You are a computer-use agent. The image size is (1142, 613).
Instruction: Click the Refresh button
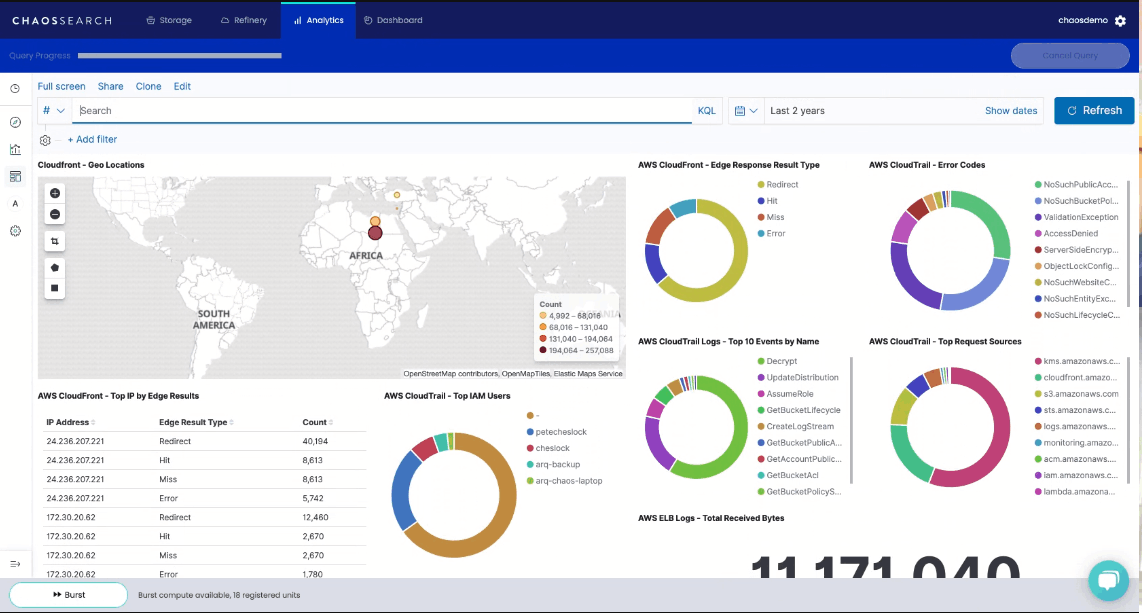[1094, 110]
